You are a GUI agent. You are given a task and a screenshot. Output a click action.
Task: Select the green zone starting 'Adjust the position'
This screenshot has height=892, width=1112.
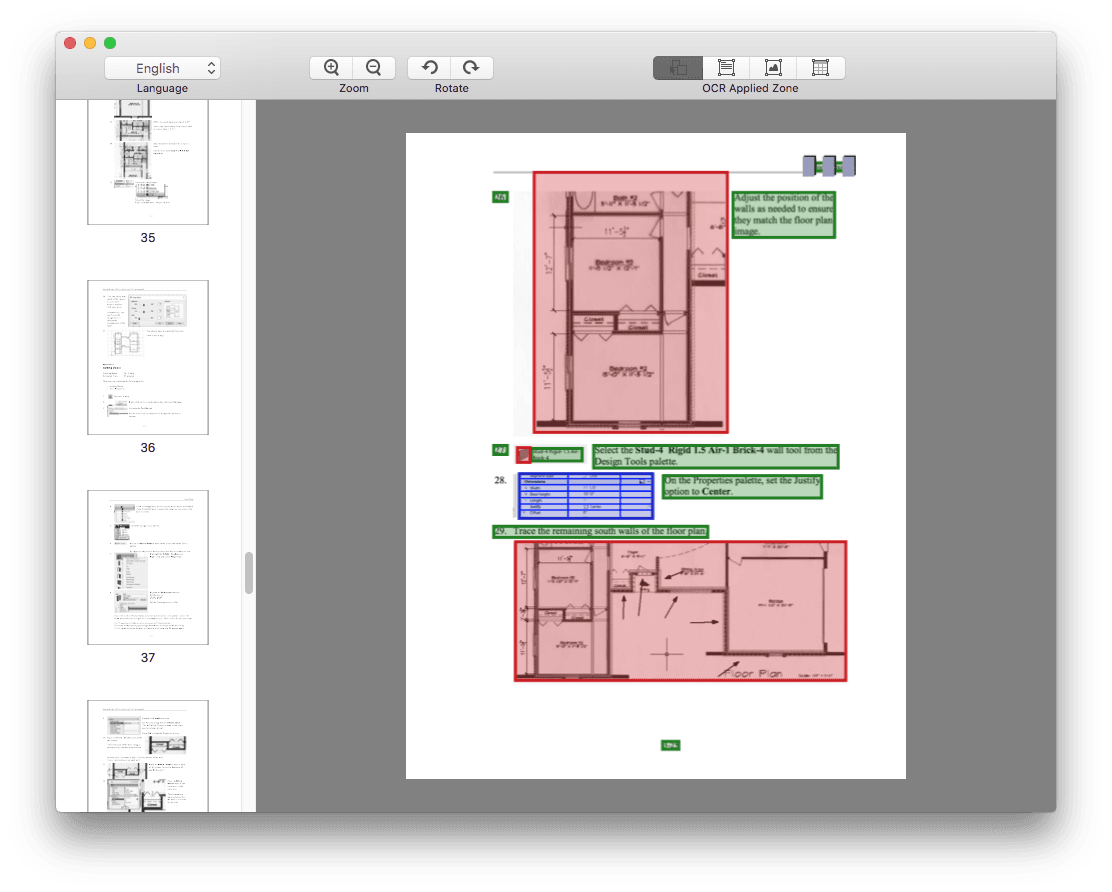[784, 215]
